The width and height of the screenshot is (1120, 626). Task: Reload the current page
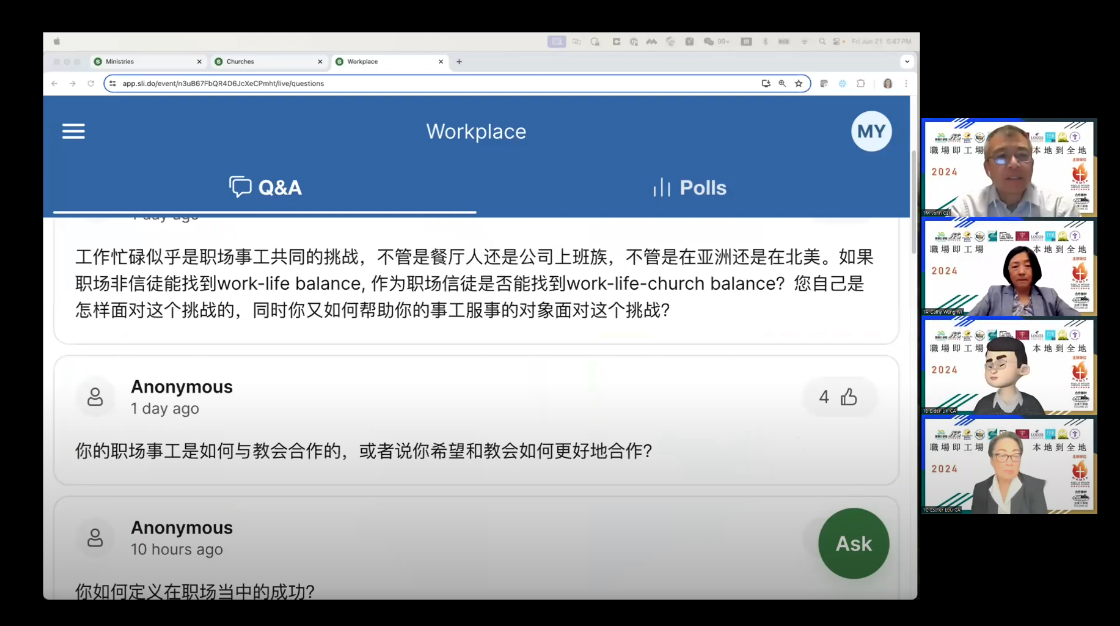click(91, 84)
